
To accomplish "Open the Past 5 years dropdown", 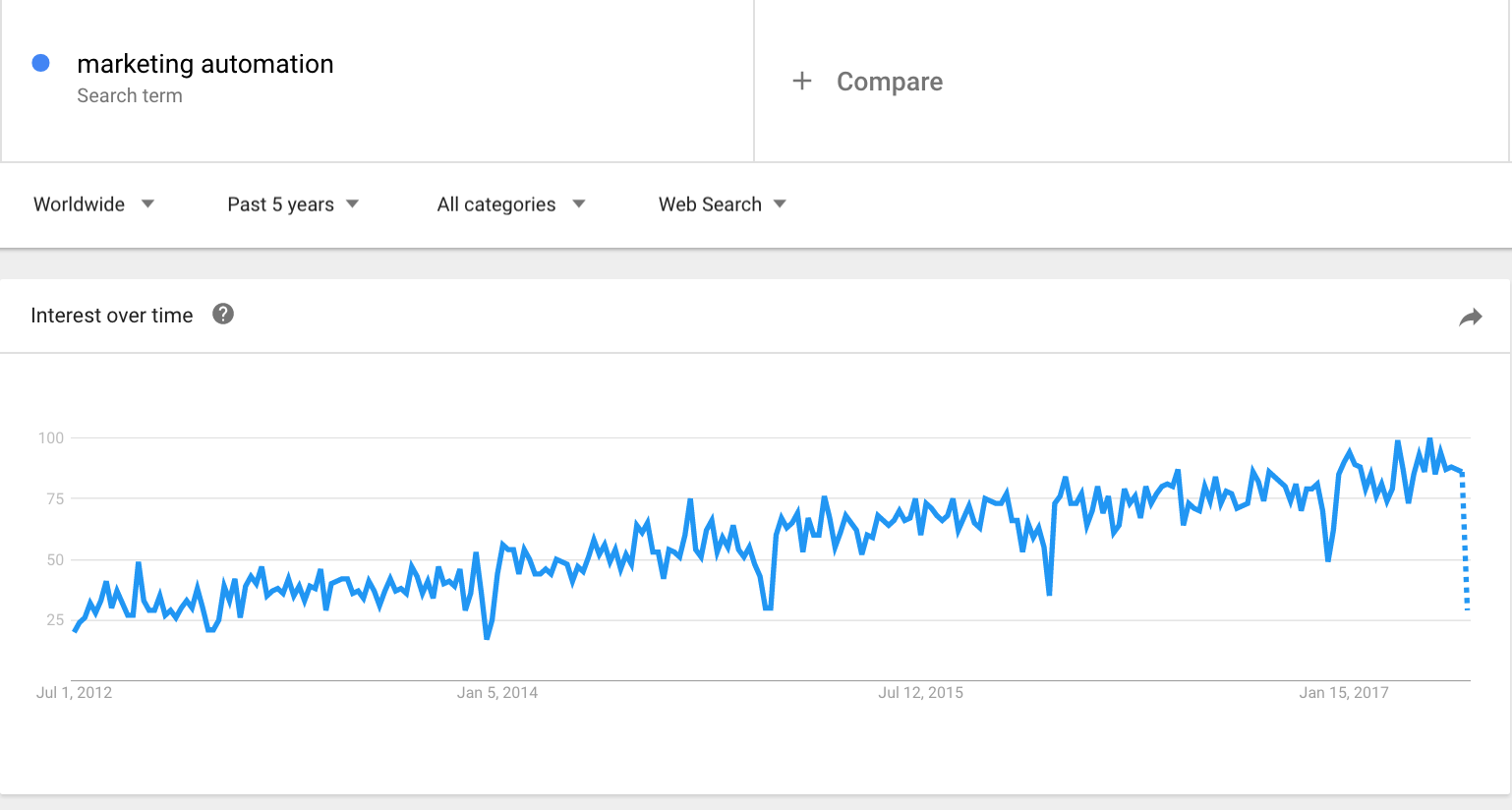I will coord(293,204).
